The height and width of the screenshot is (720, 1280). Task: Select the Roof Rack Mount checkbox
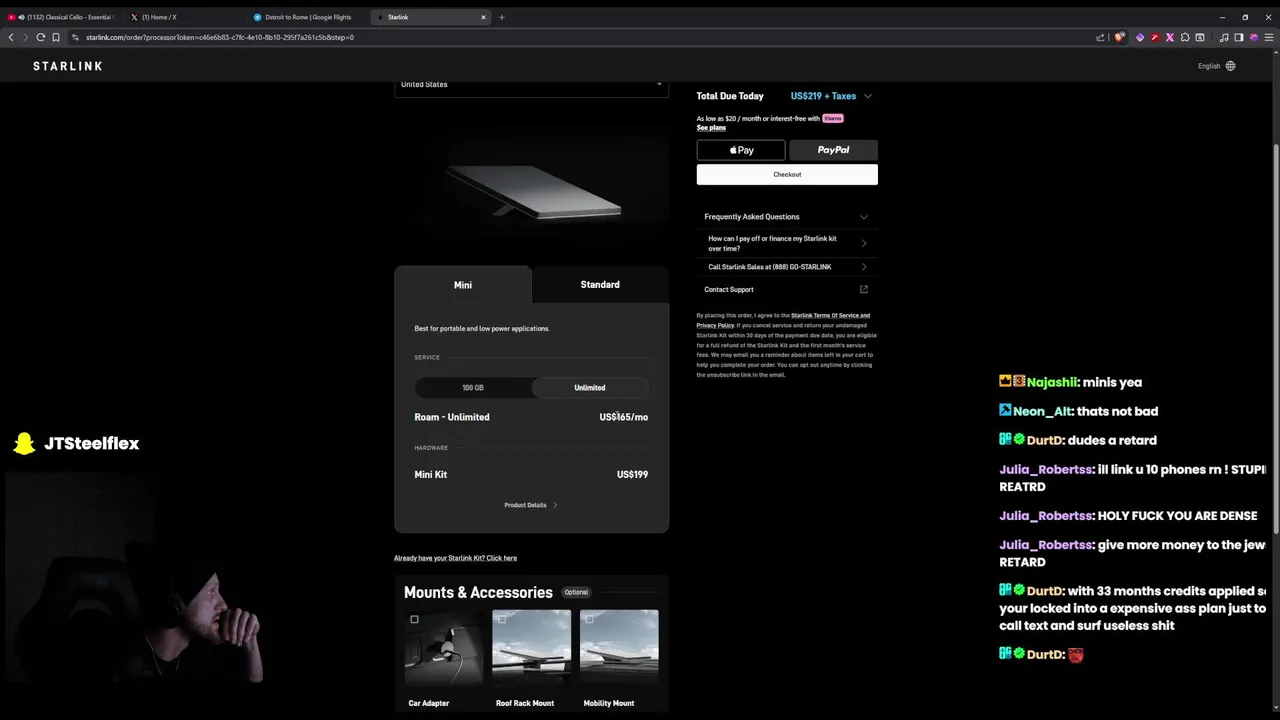click(x=502, y=619)
